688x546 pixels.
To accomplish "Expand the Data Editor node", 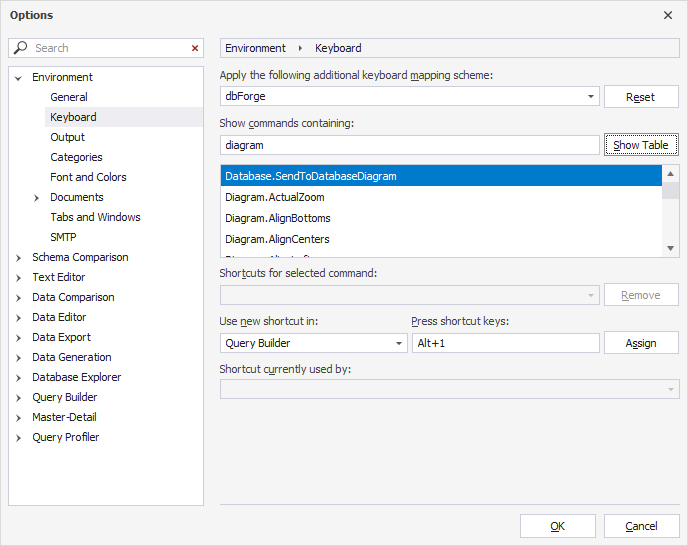I will (x=18, y=318).
